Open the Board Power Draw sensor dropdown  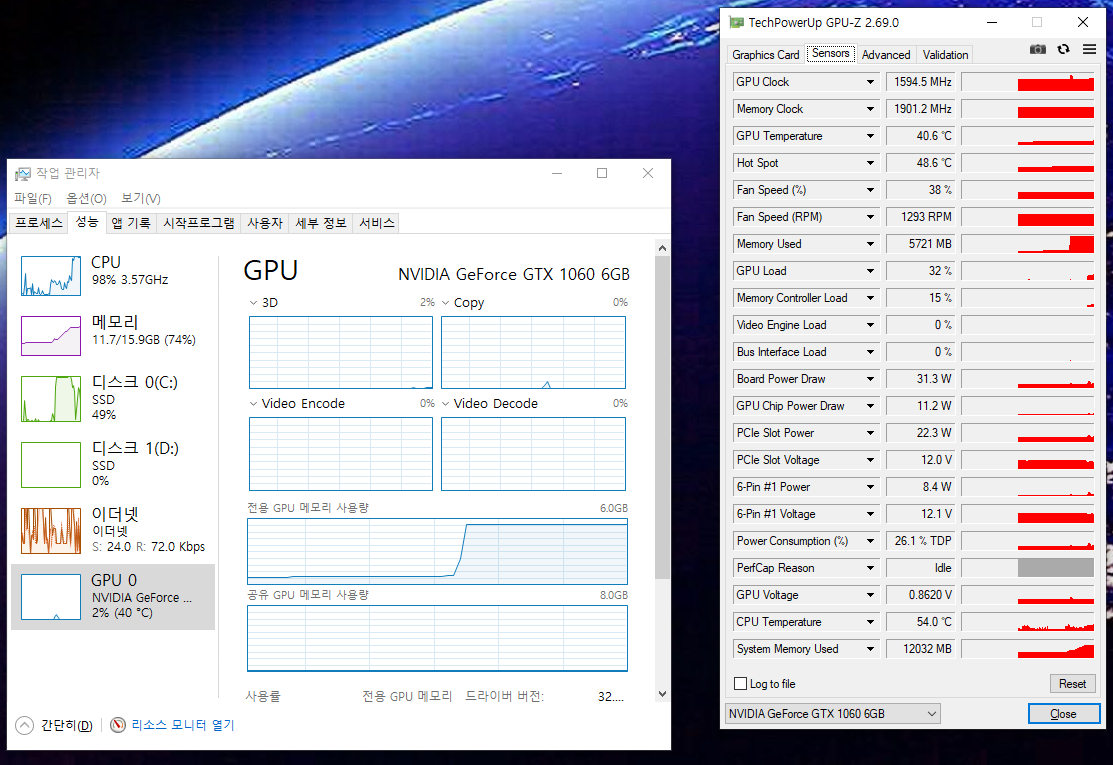(870, 379)
